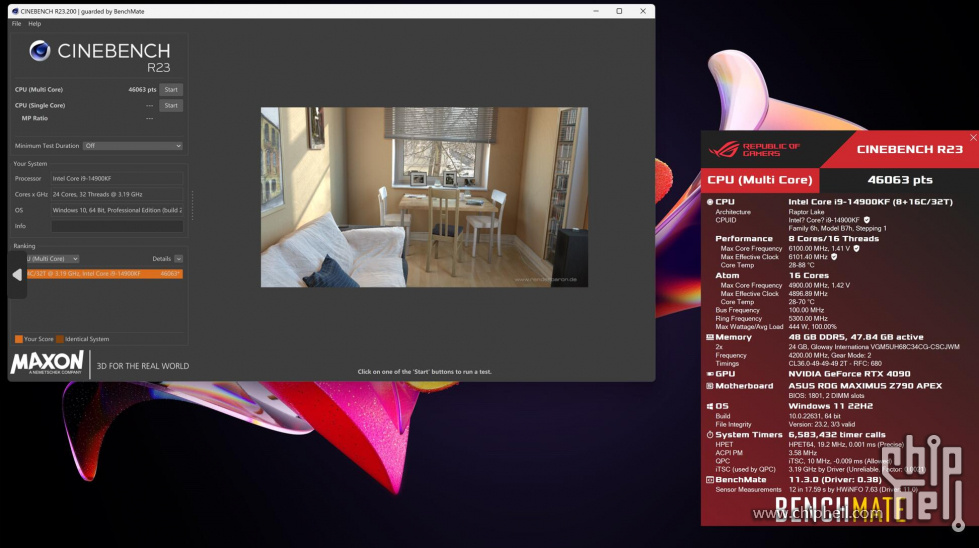Viewport: 979px width, 548px height.
Task: Expand the Details dropdown arrow in Ranking
Action: 179,258
